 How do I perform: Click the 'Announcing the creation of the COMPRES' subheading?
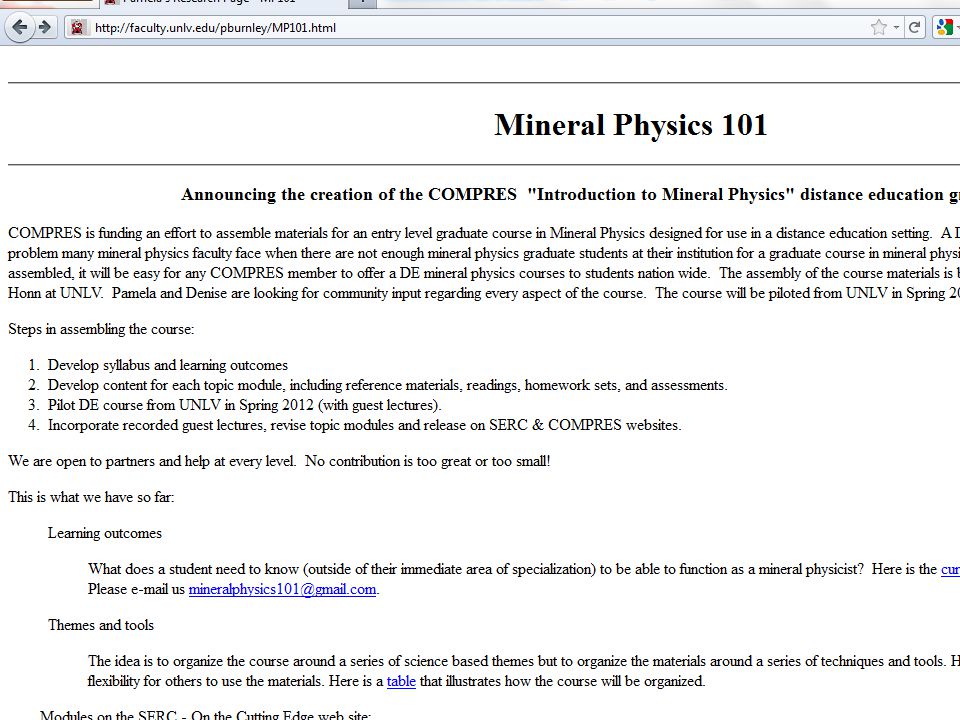coord(571,195)
